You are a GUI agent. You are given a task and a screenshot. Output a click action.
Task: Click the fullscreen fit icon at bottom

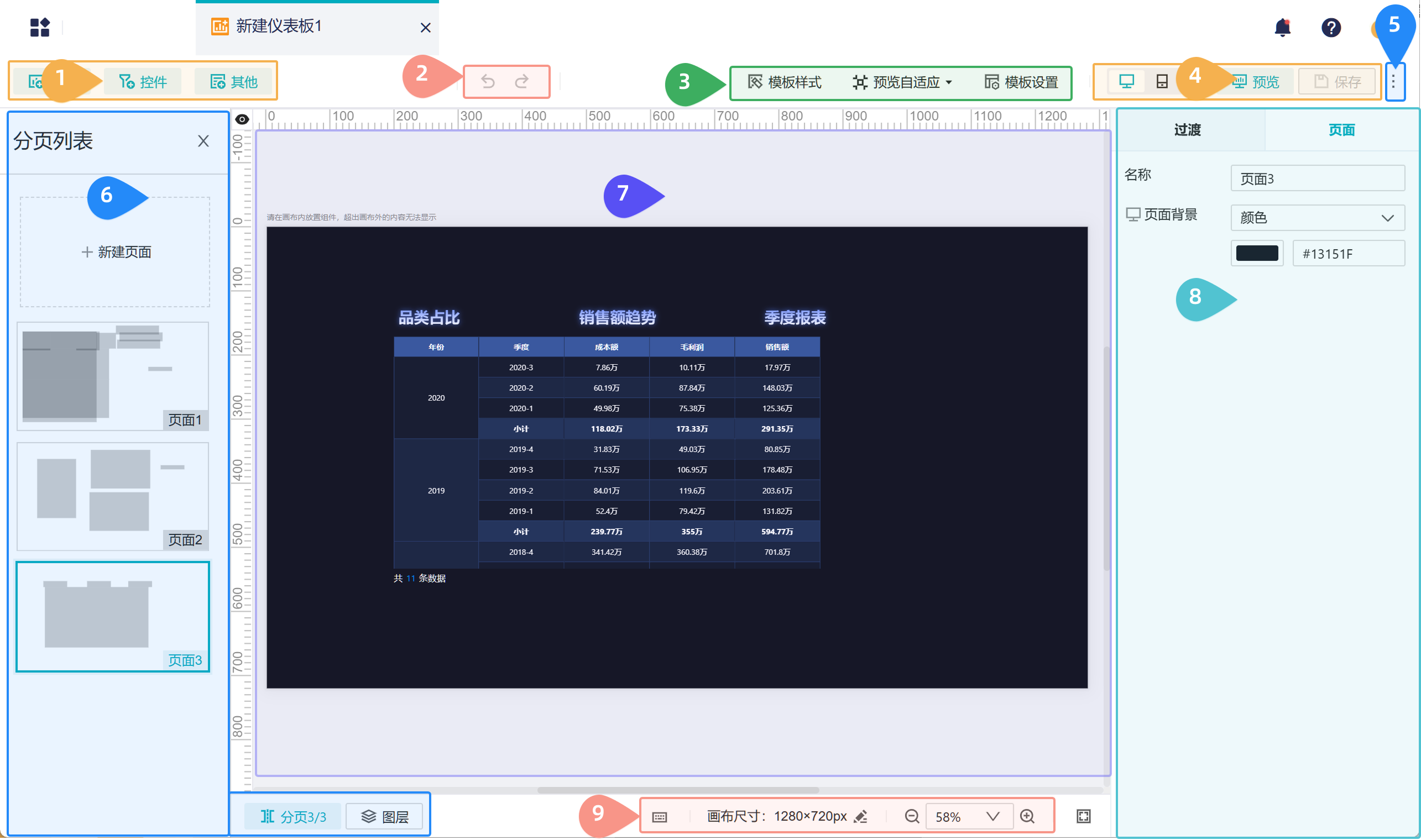1084,816
